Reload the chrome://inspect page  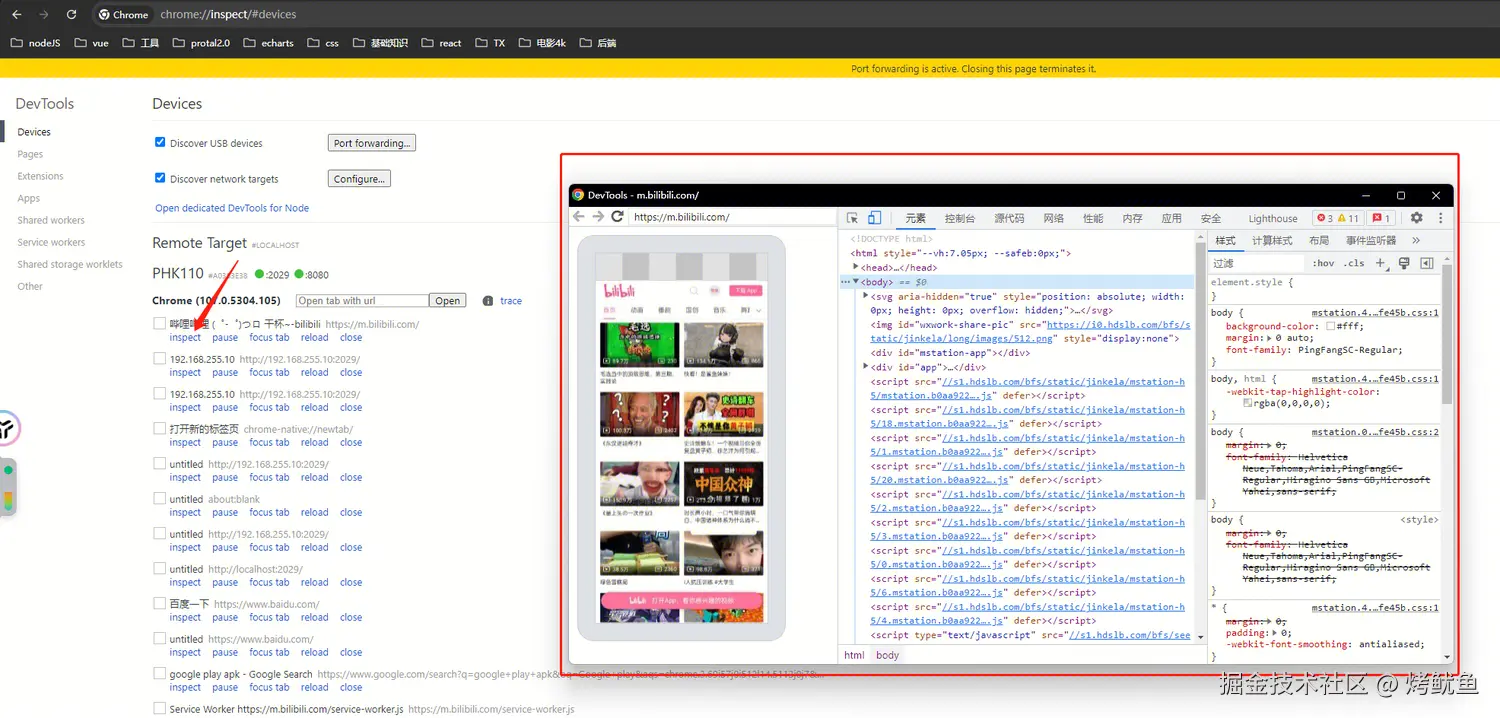tap(71, 14)
